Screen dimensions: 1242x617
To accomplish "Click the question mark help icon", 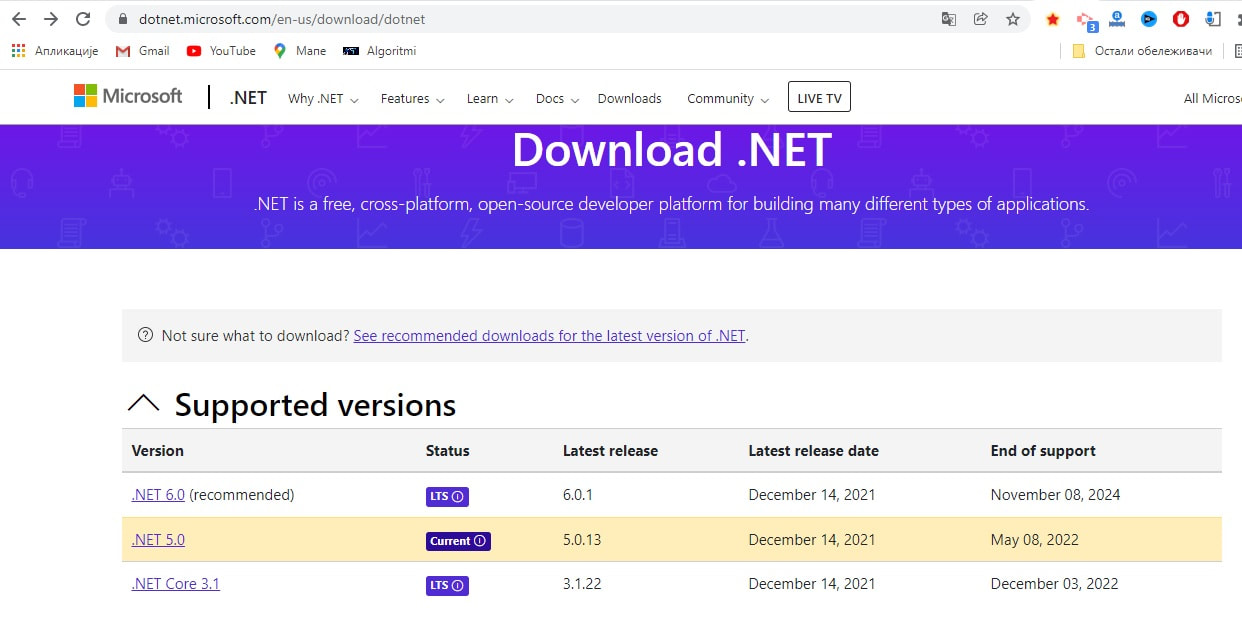I will click(x=146, y=335).
